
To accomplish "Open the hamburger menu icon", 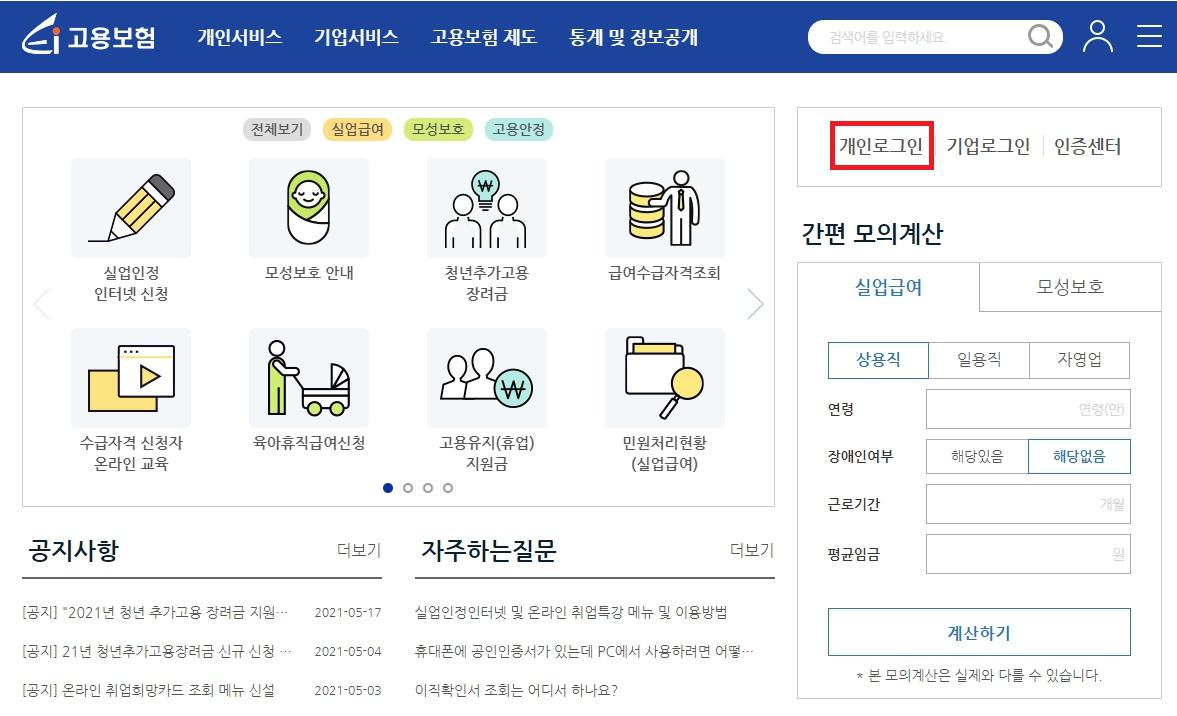I will (1149, 36).
